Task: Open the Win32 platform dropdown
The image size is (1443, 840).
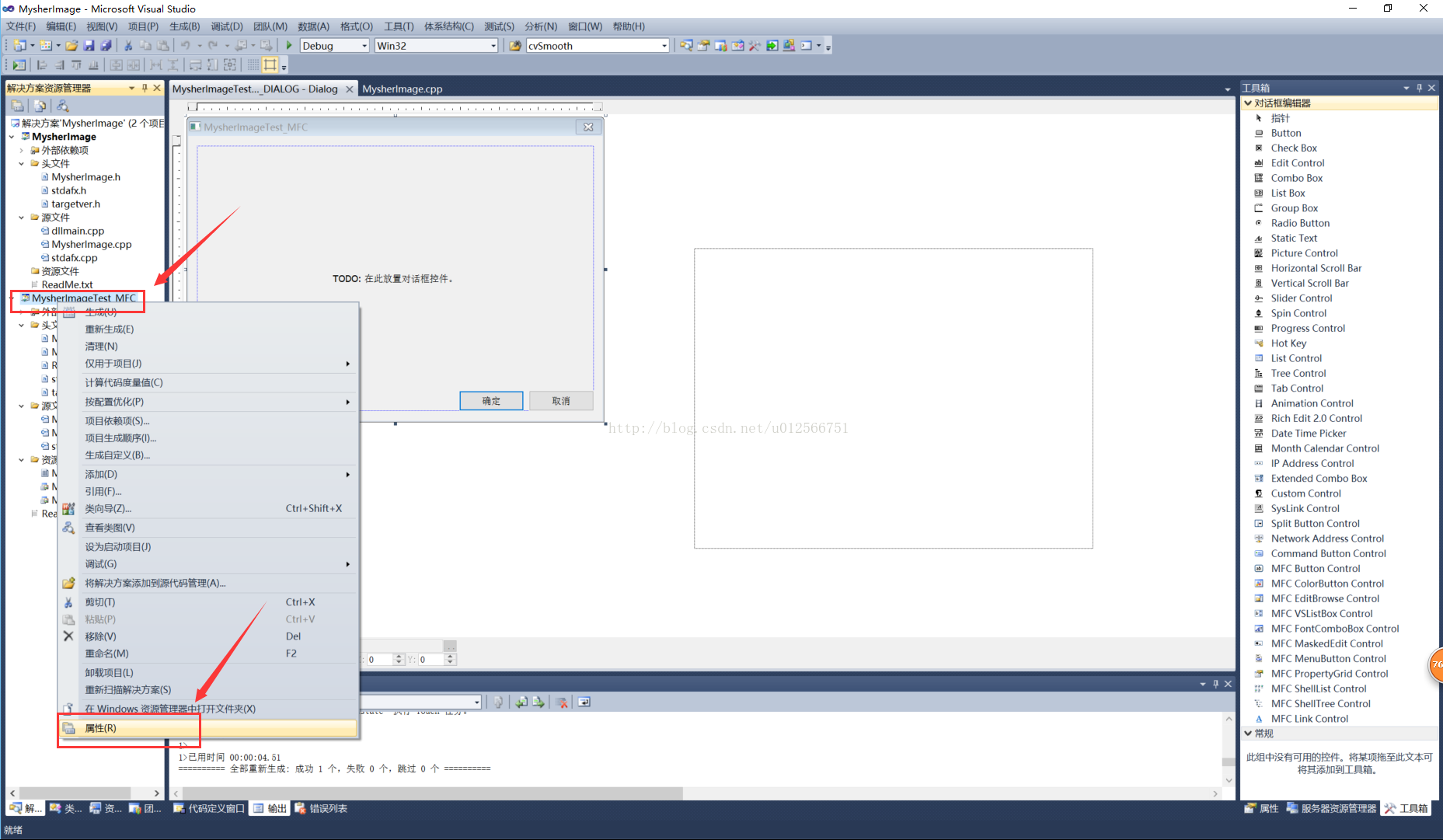Action: (x=493, y=46)
